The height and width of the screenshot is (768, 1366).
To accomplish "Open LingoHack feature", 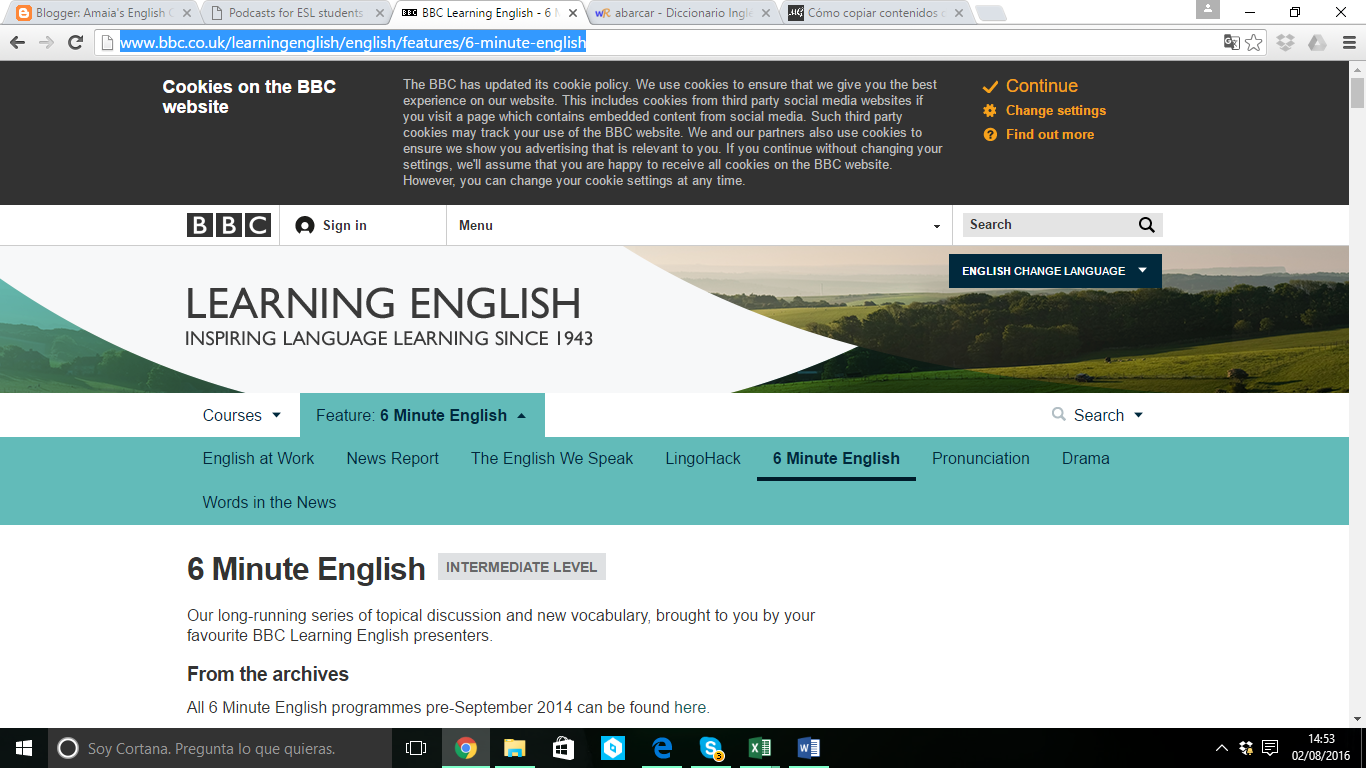I will 703,458.
